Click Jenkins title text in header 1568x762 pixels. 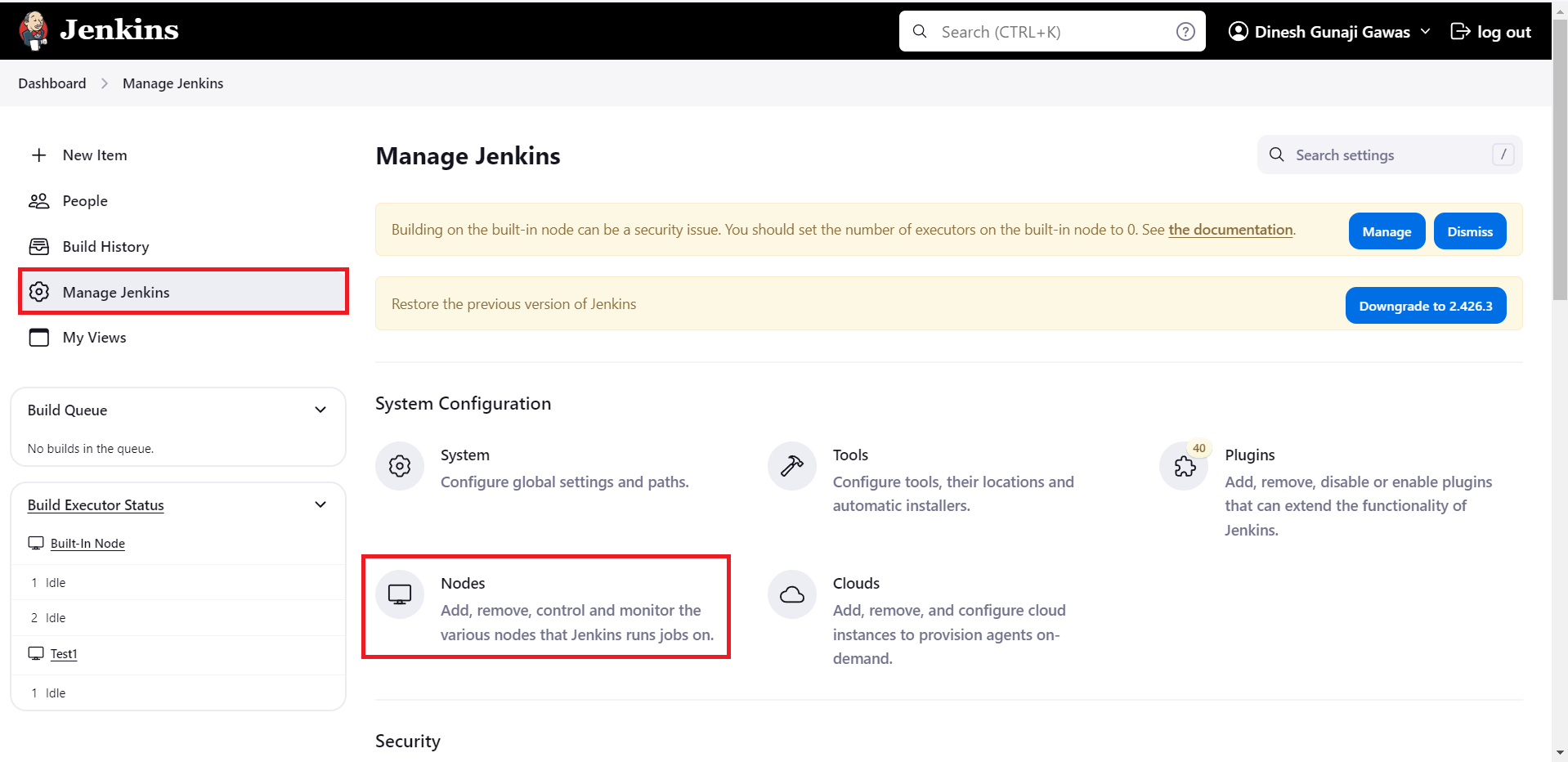119,30
